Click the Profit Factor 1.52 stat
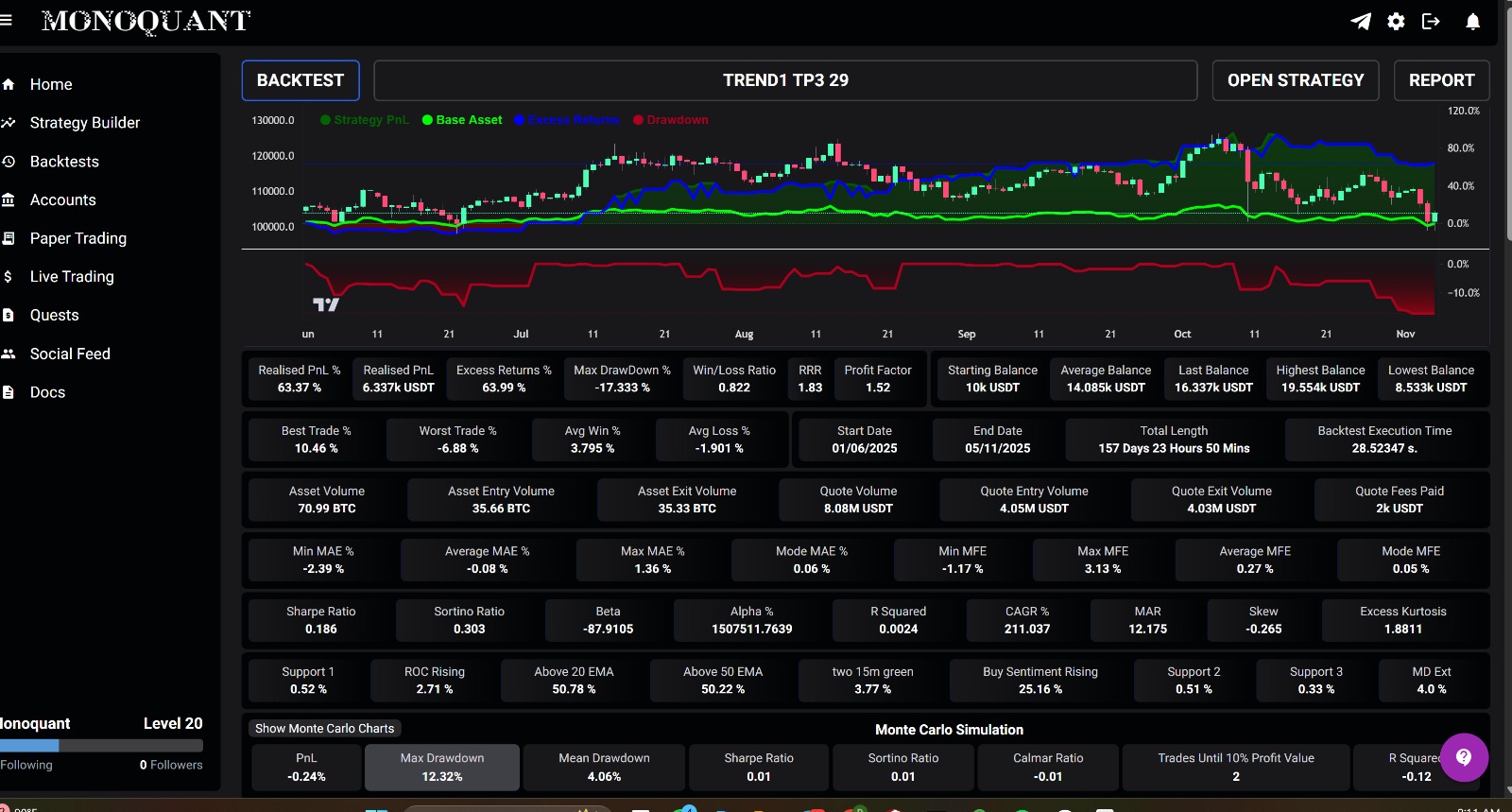1512x812 pixels. [878, 379]
